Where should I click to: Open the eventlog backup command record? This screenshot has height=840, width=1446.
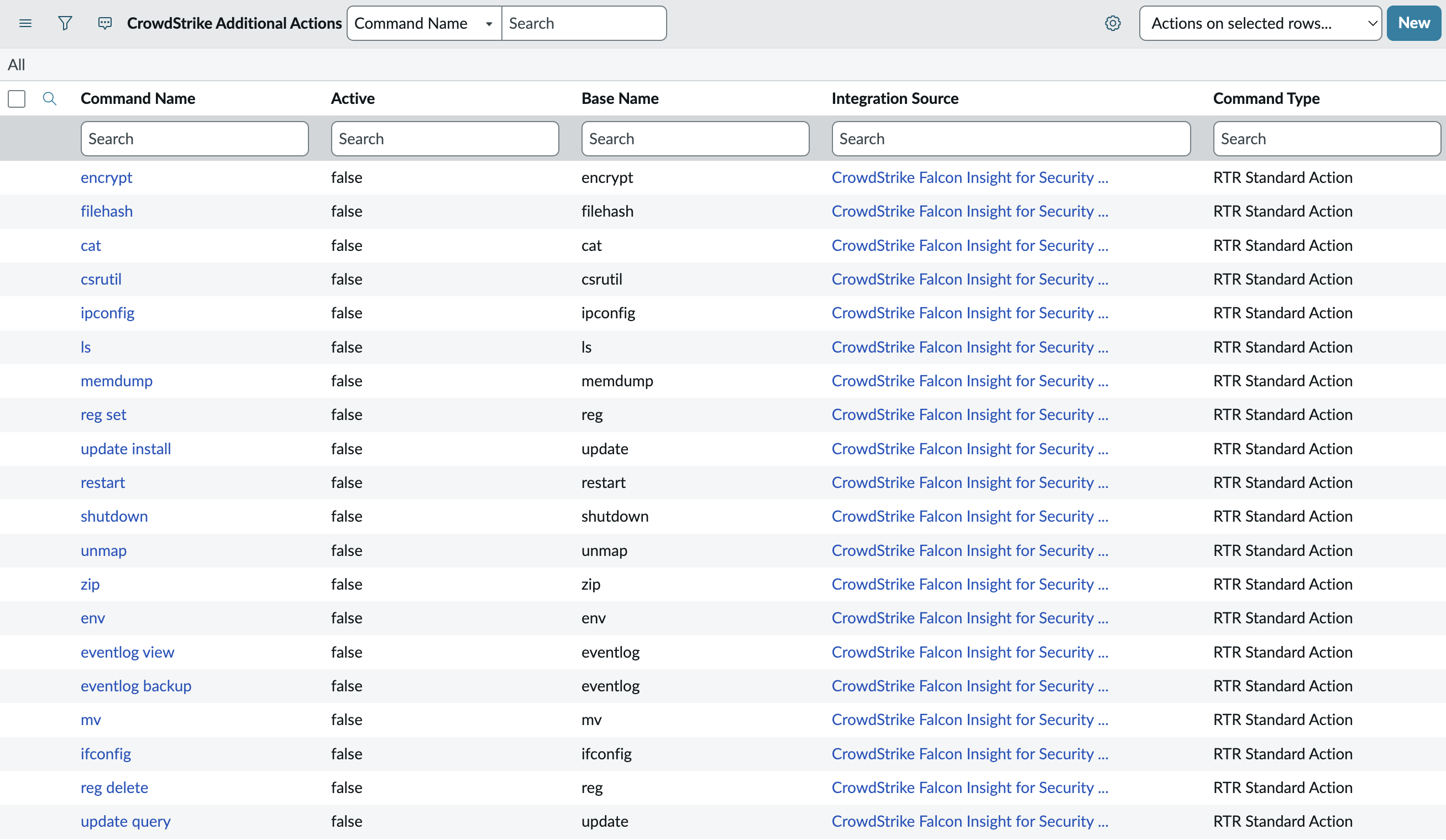coord(136,686)
